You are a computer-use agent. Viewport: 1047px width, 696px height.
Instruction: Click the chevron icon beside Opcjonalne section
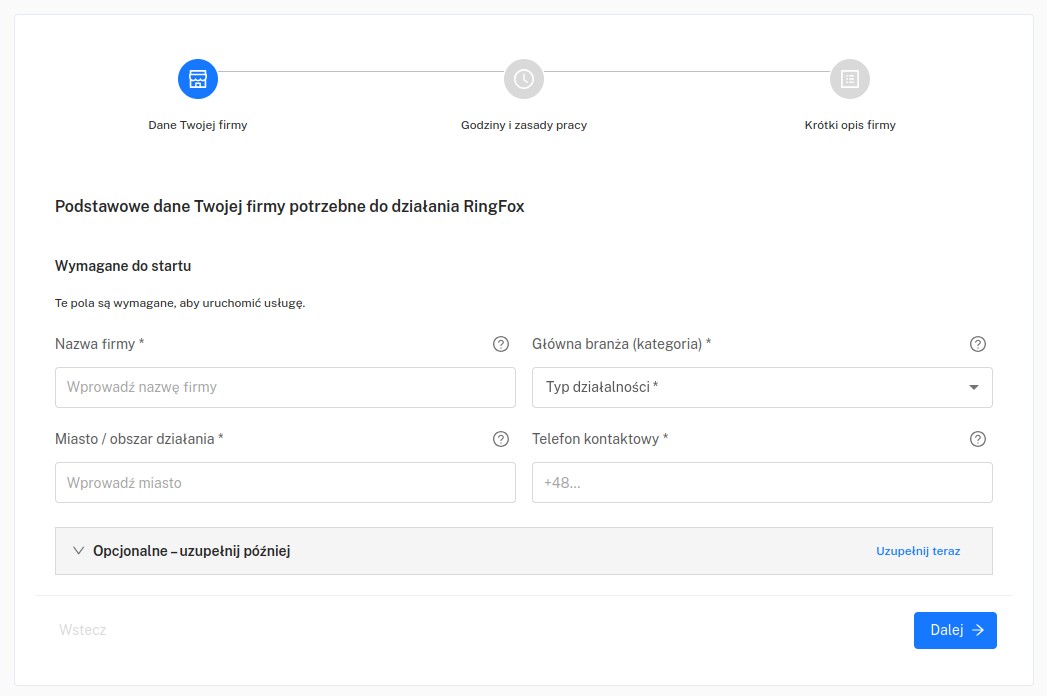point(79,551)
